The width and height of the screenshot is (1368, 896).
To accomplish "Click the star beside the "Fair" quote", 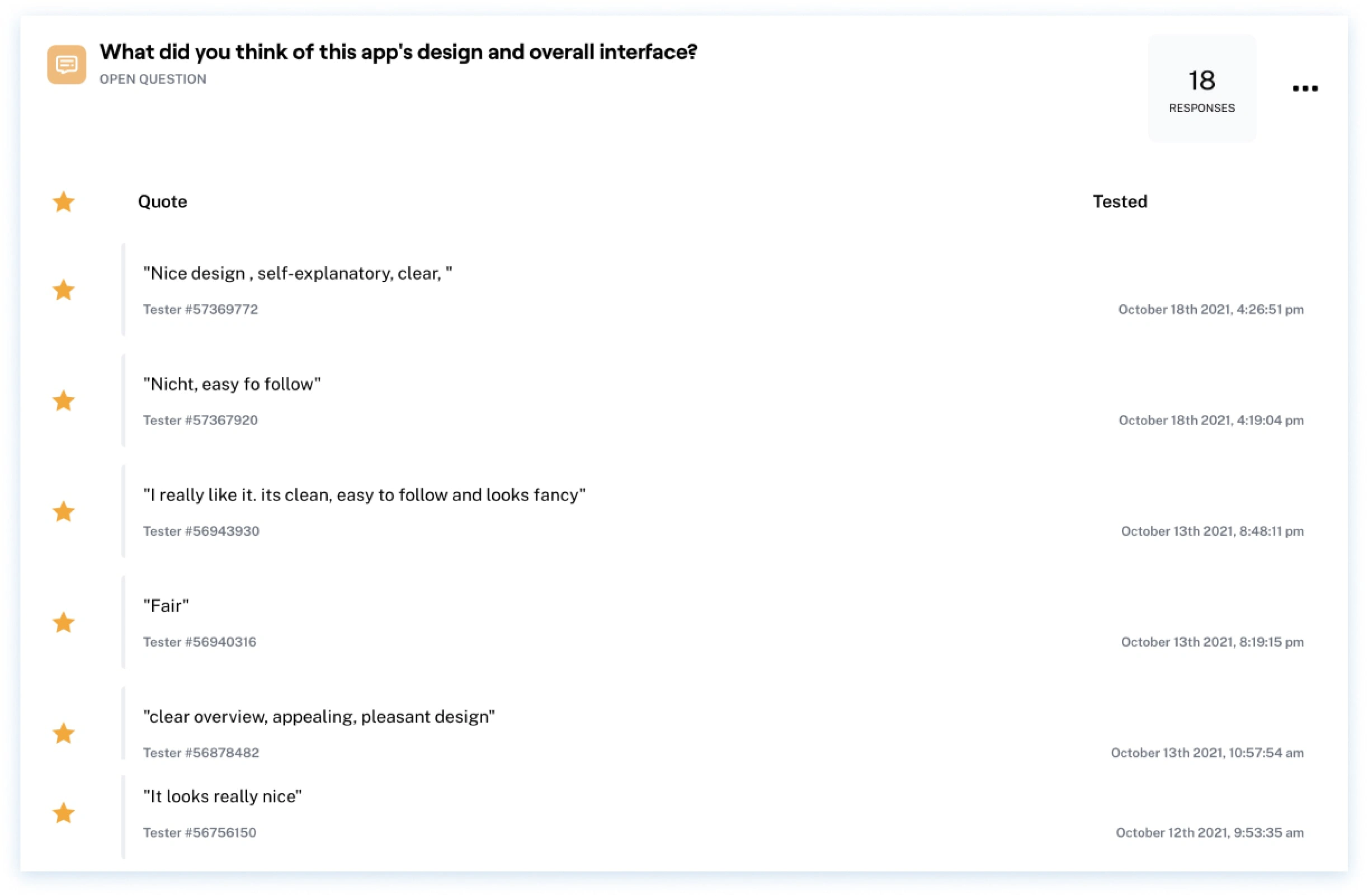I will (x=64, y=623).
